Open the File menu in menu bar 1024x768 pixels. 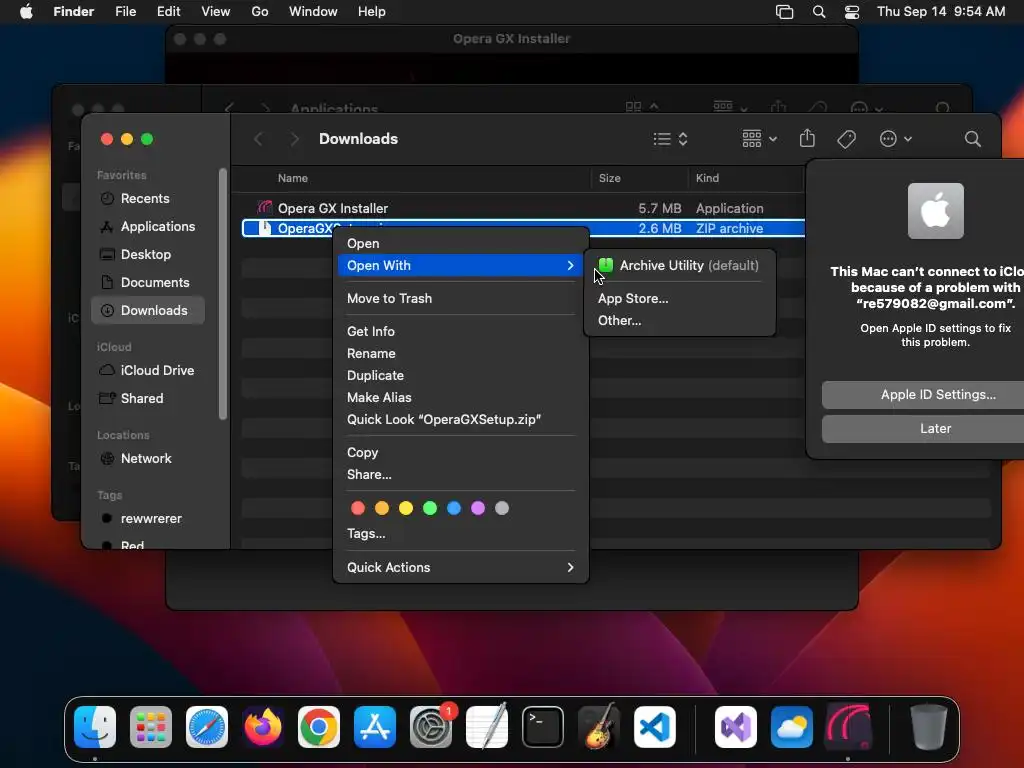click(x=125, y=12)
